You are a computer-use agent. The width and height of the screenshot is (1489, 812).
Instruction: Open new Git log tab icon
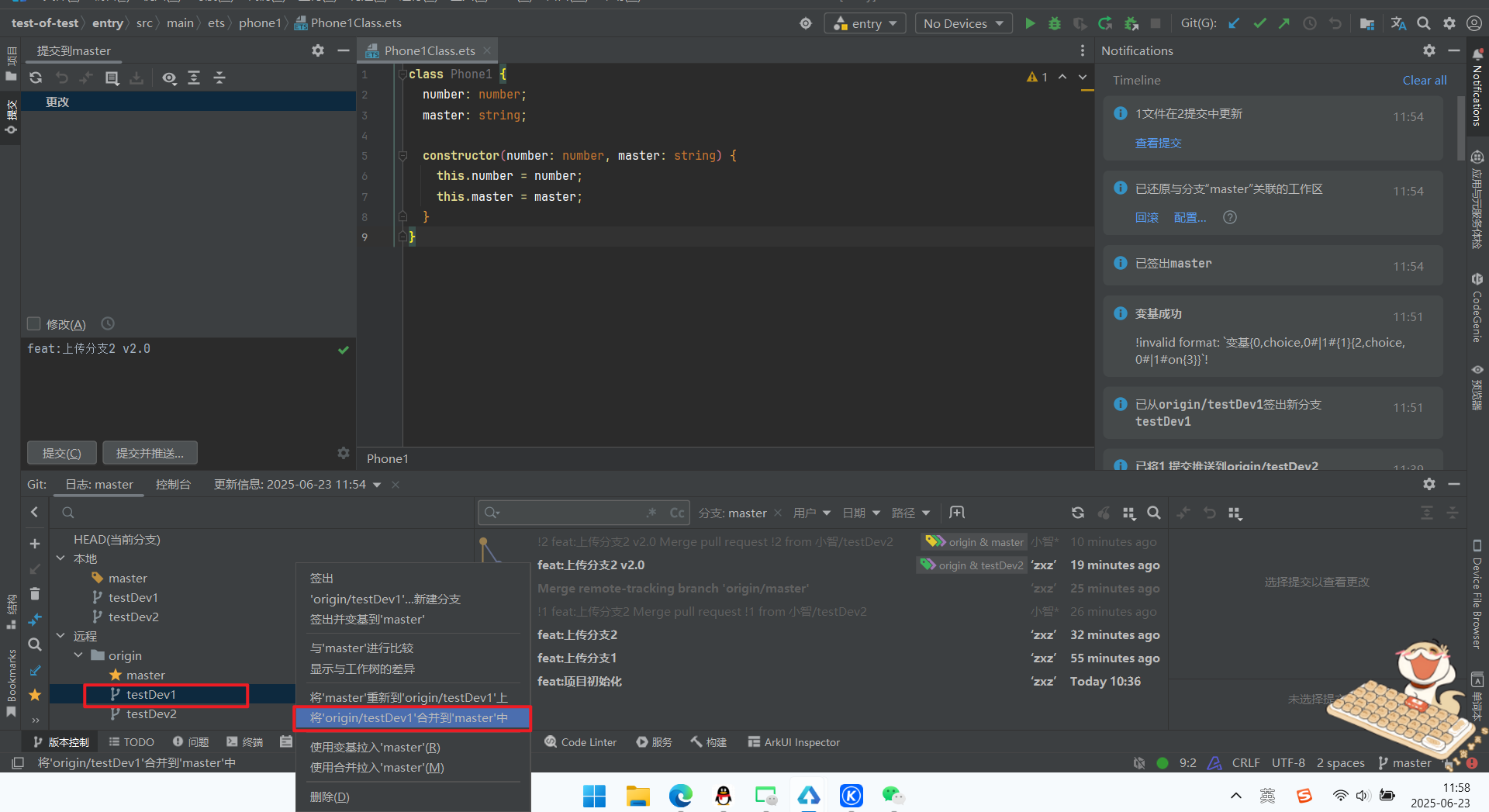coord(957,513)
